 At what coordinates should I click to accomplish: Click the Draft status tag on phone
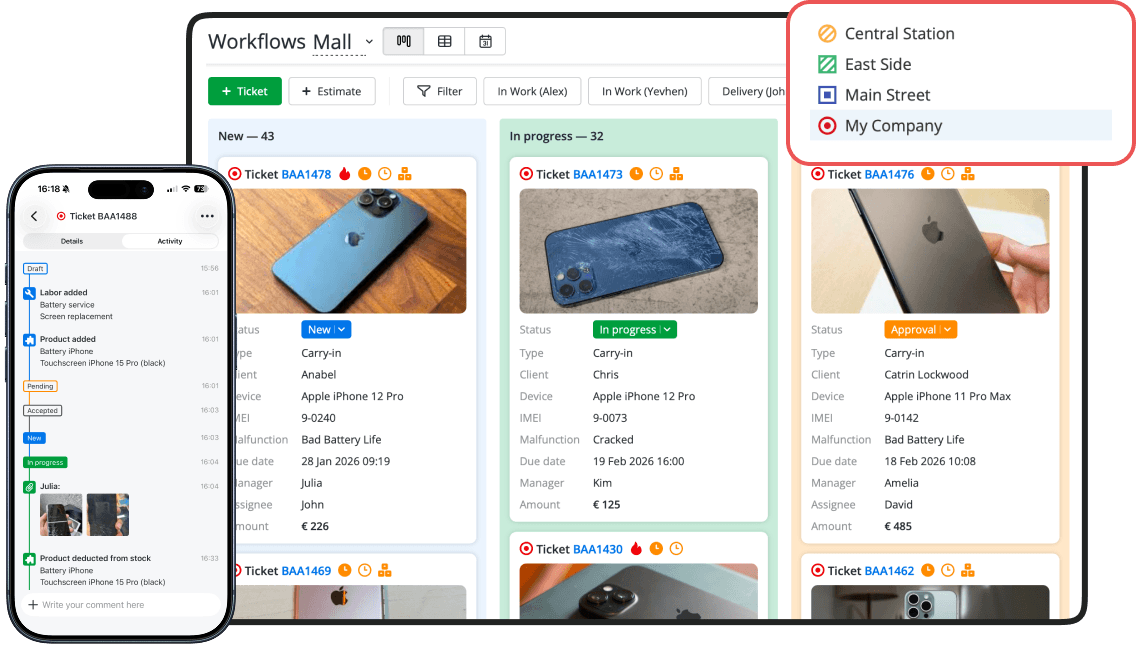point(36,268)
